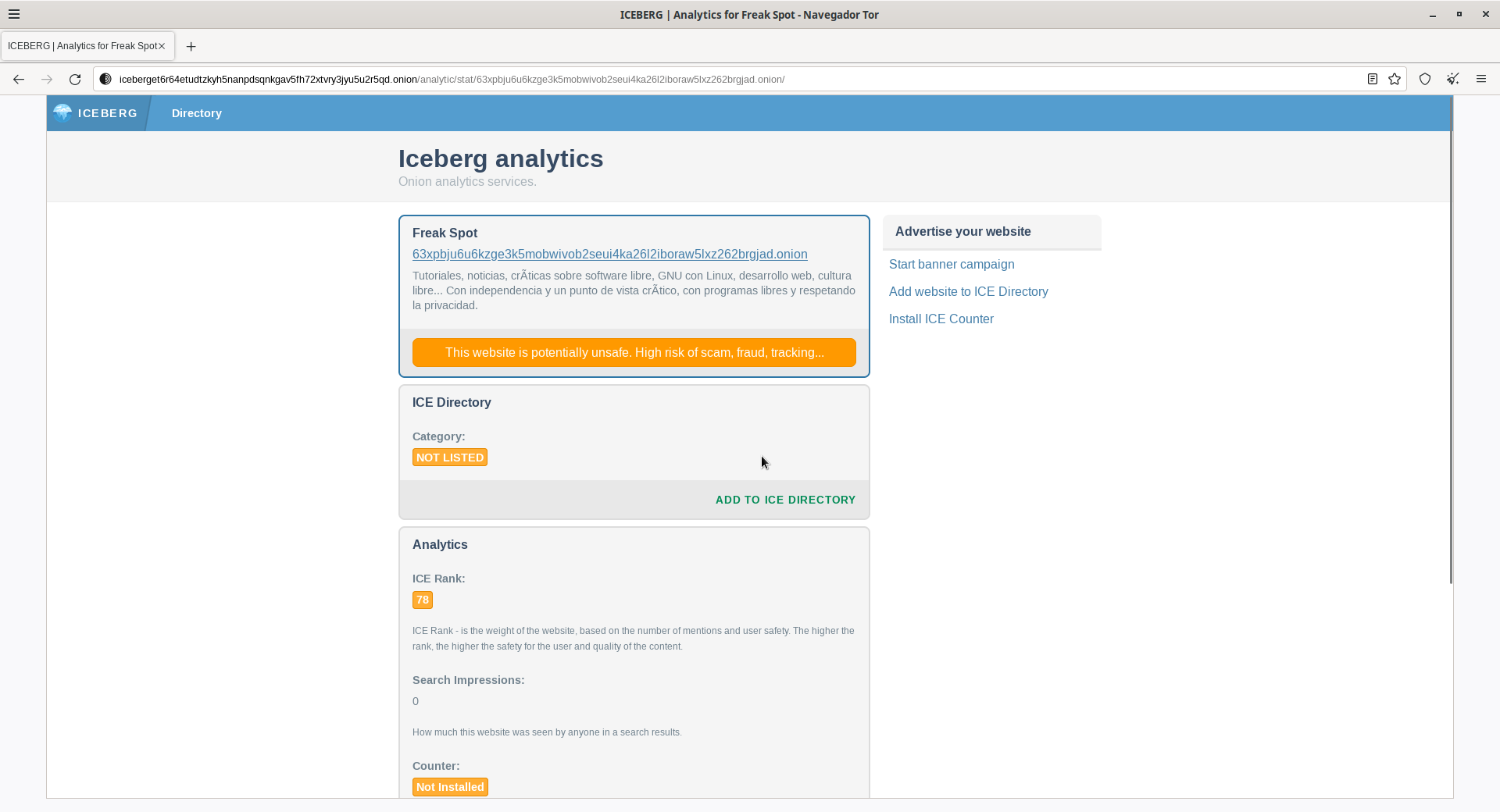Click the vertical page scrollbar

tap(1451, 340)
